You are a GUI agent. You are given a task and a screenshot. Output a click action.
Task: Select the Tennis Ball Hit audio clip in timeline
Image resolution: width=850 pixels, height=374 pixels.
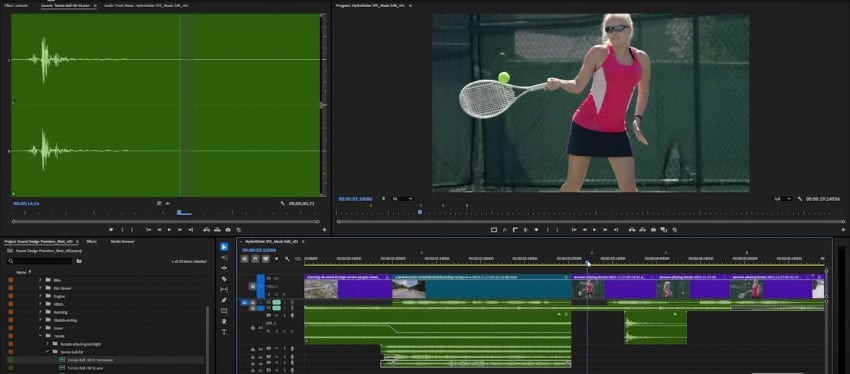coord(655,327)
